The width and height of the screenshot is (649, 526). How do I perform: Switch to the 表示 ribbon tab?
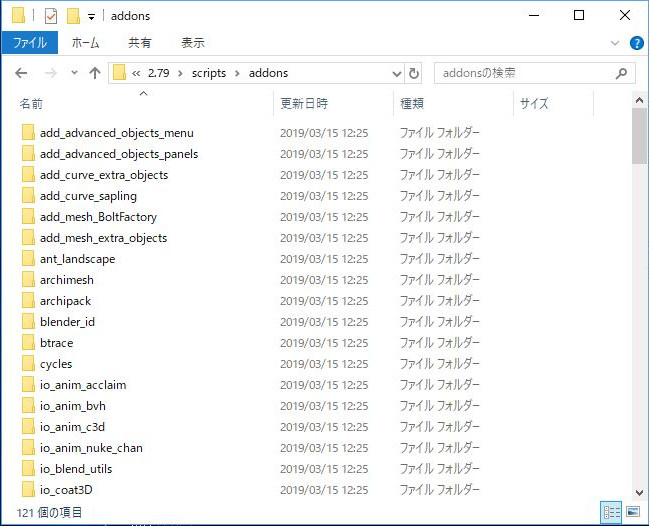pos(192,43)
